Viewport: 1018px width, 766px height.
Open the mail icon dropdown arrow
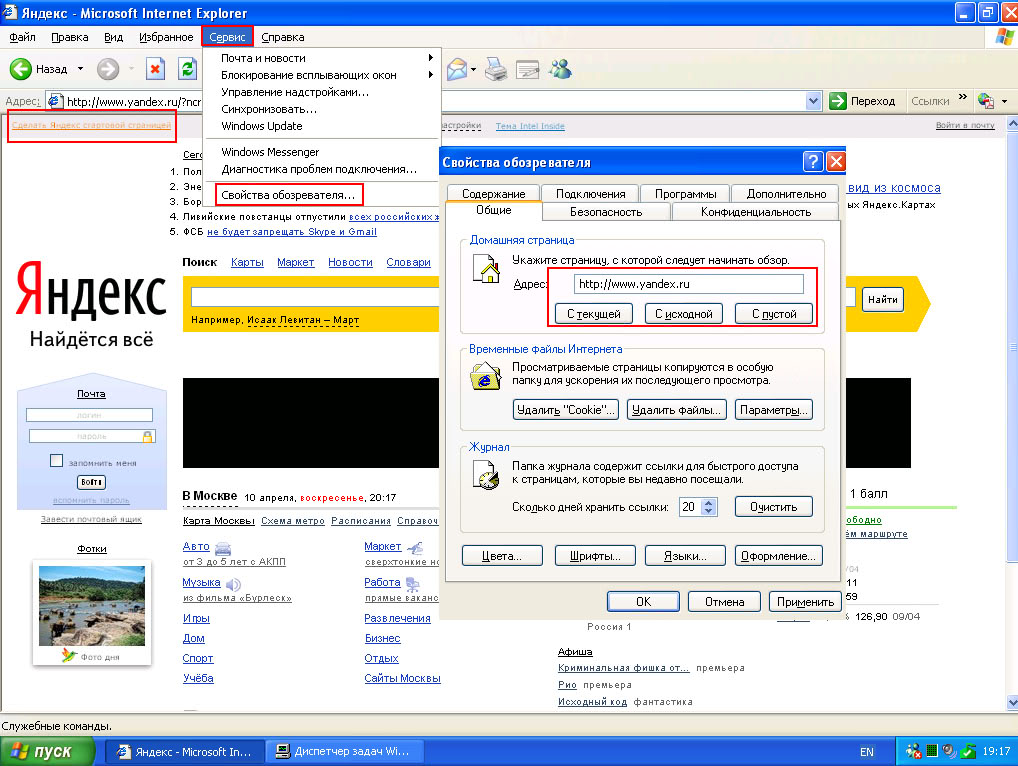[473, 69]
